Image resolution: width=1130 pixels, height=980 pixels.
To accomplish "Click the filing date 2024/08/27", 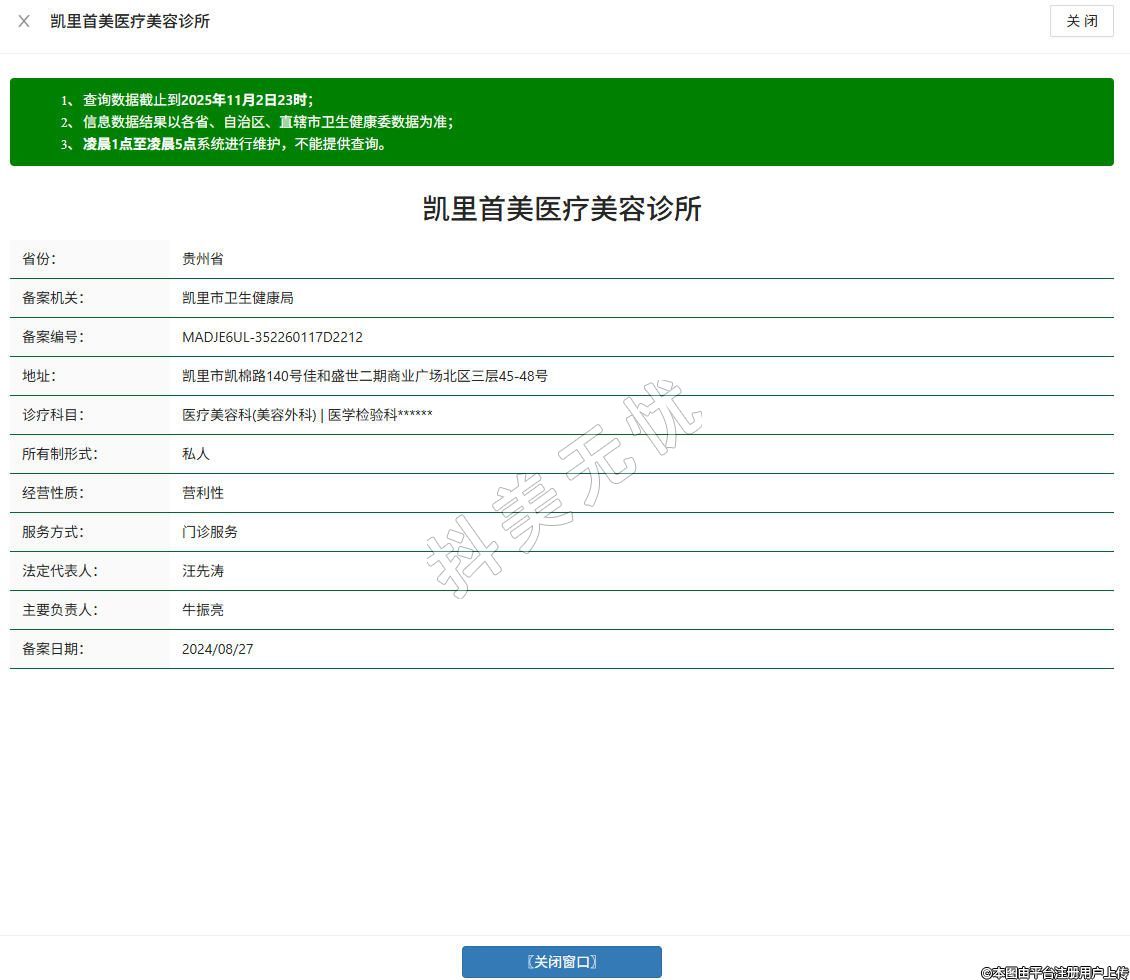I will point(218,649).
